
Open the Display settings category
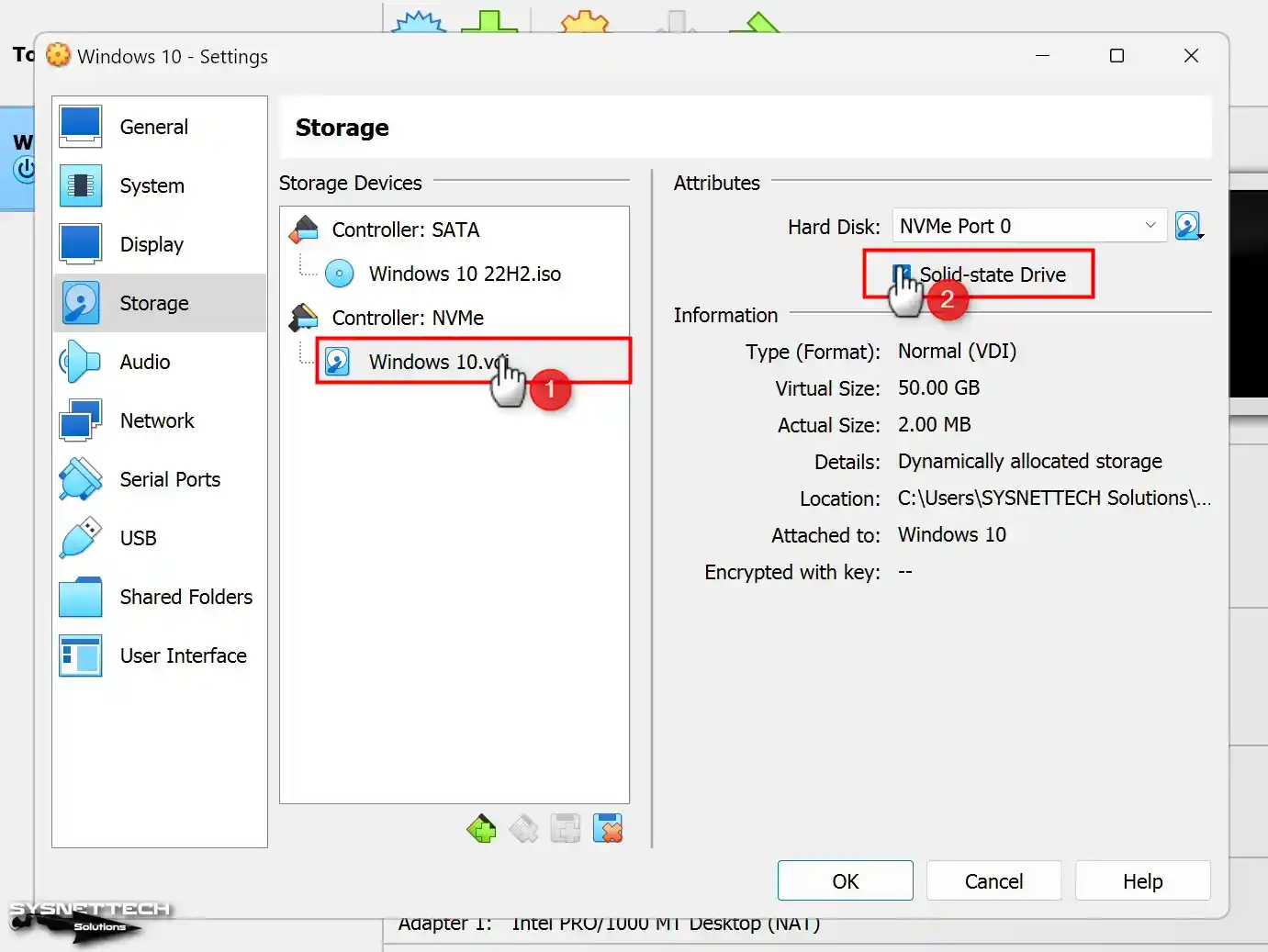[160, 244]
